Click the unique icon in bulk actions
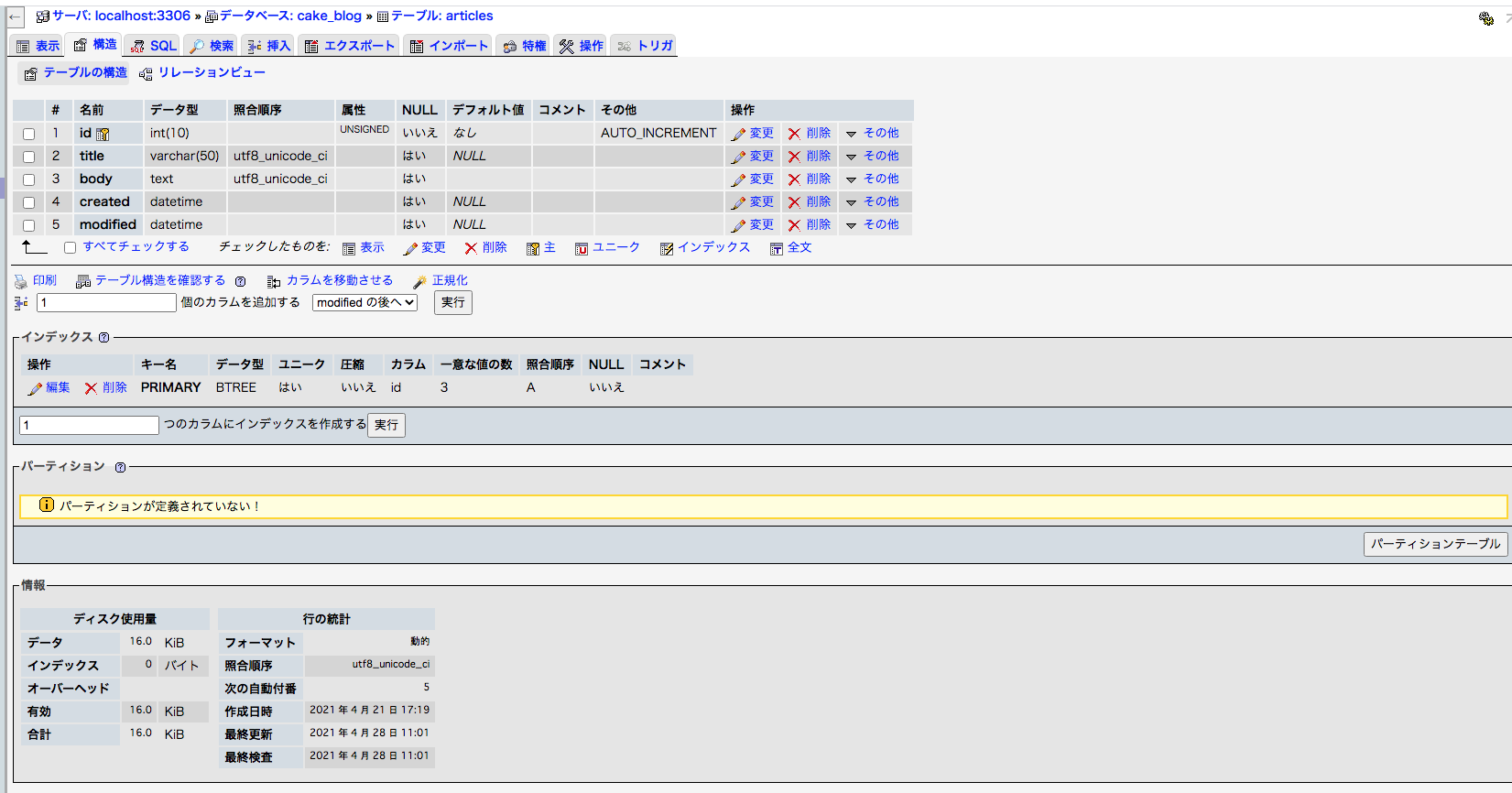Viewport: 1512px width, 793px height. [x=582, y=248]
